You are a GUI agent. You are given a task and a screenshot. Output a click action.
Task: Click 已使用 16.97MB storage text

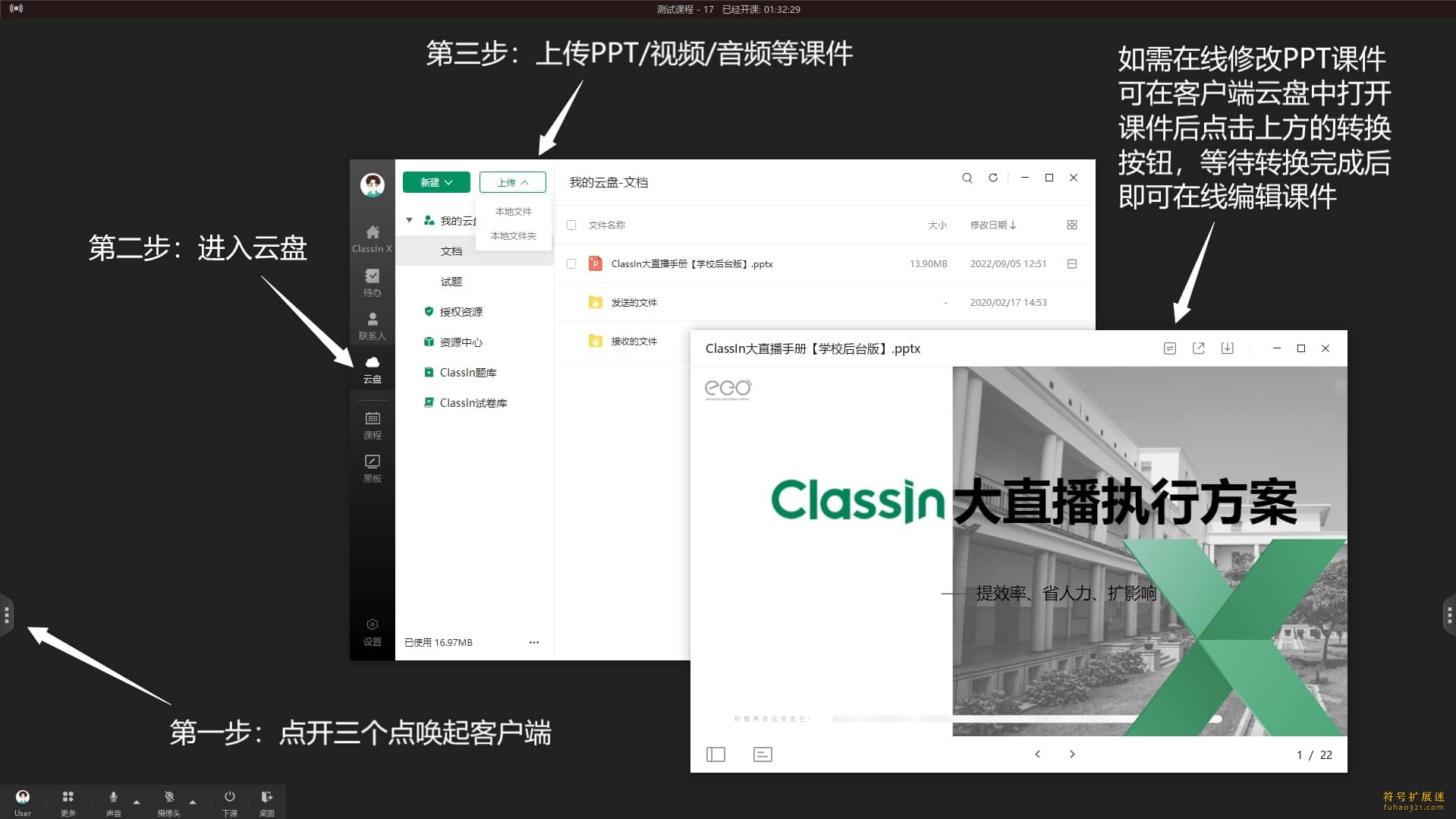[439, 642]
